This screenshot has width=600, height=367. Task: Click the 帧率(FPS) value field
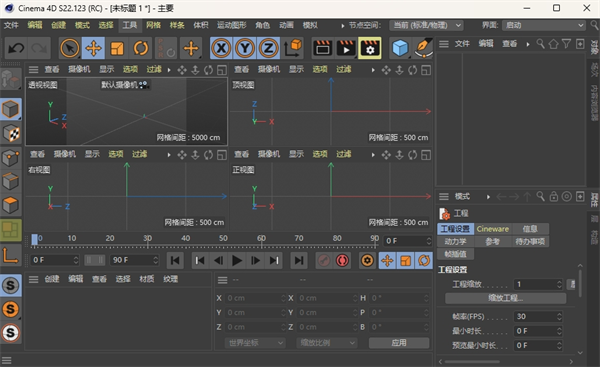(538, 317)
